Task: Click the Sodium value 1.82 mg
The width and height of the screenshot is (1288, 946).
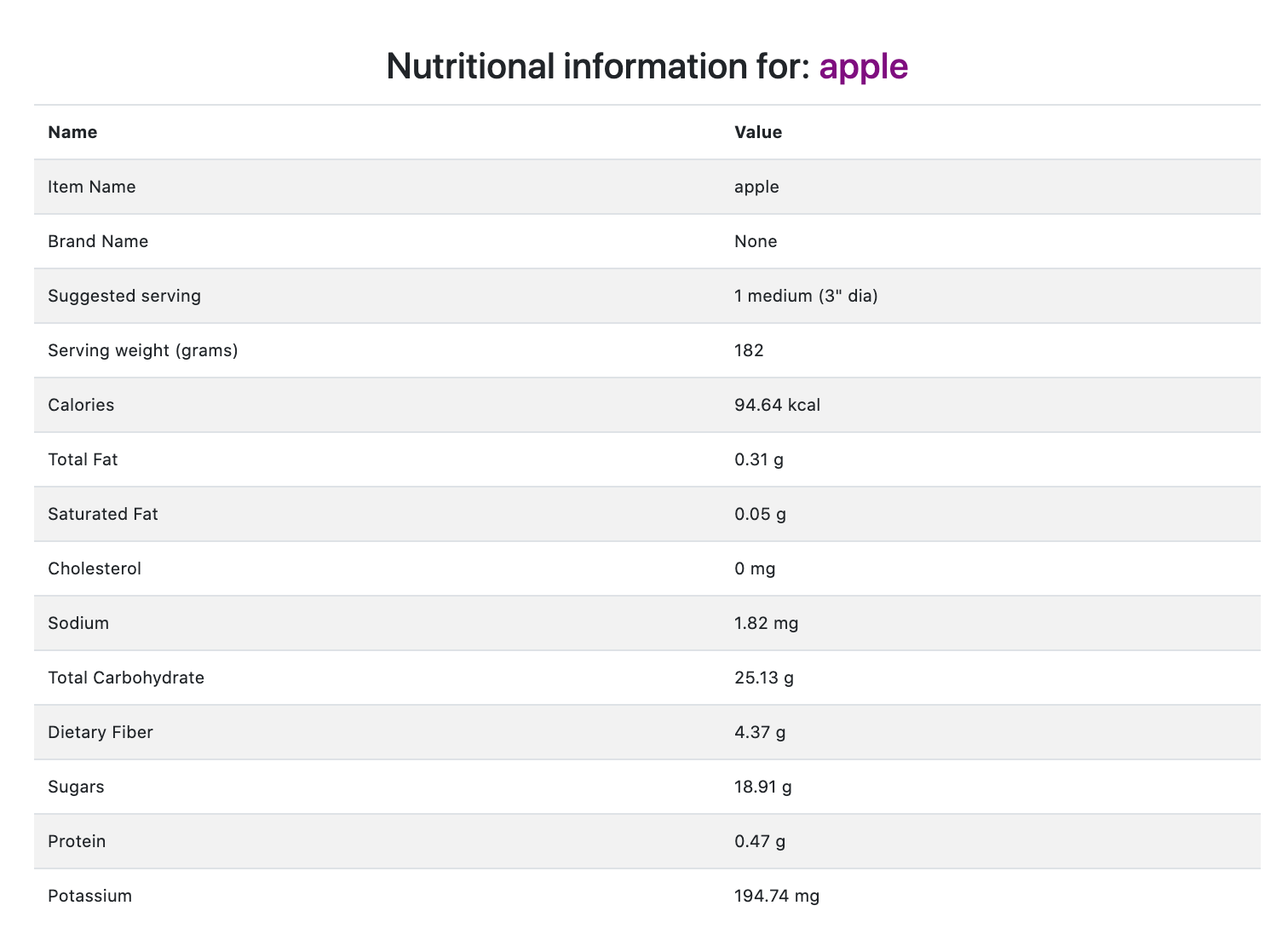Action: (766, 623)
